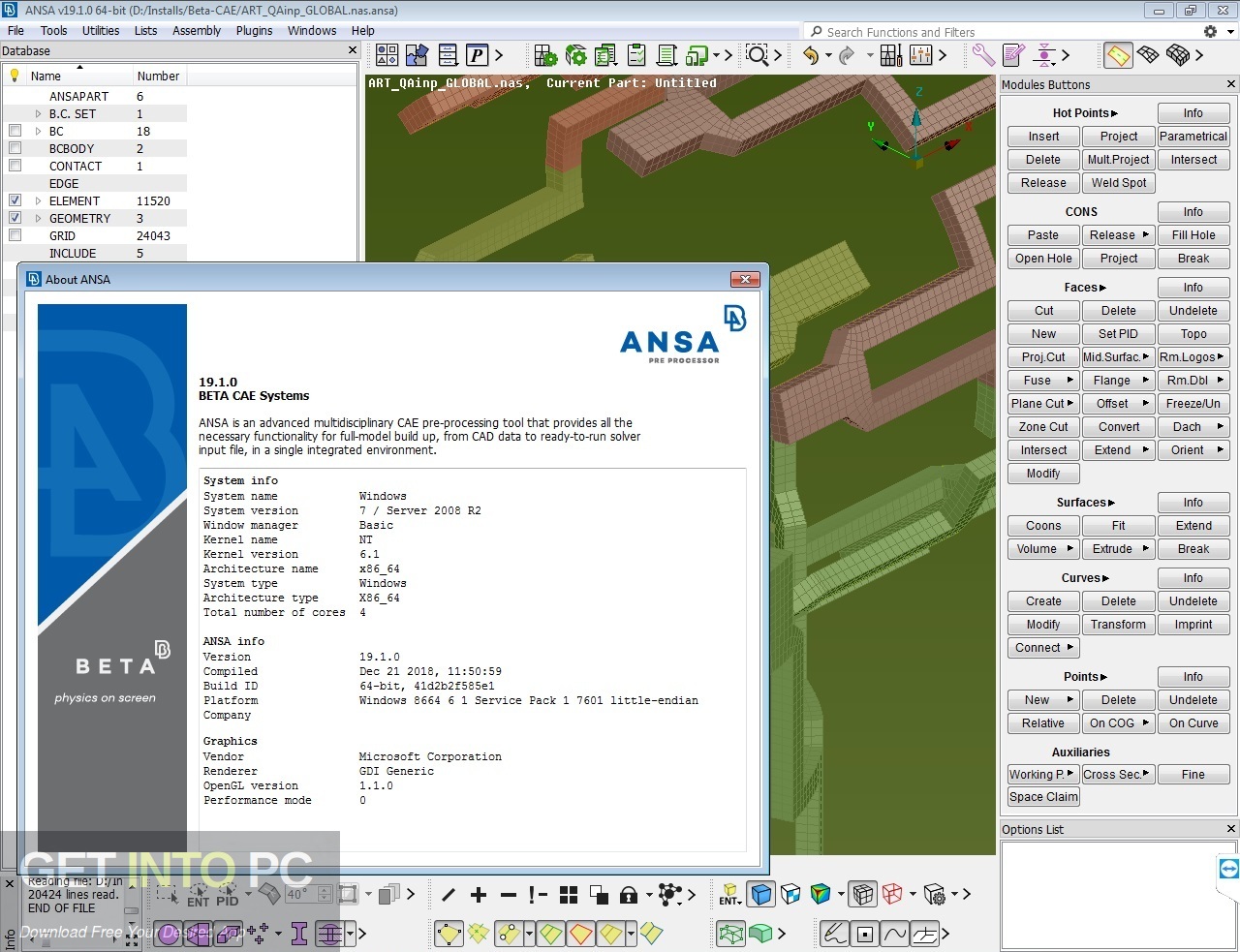Toggle the lightbulb visibility header in Database
Viewport: 1240px width, 952px height.
[15, 76]
